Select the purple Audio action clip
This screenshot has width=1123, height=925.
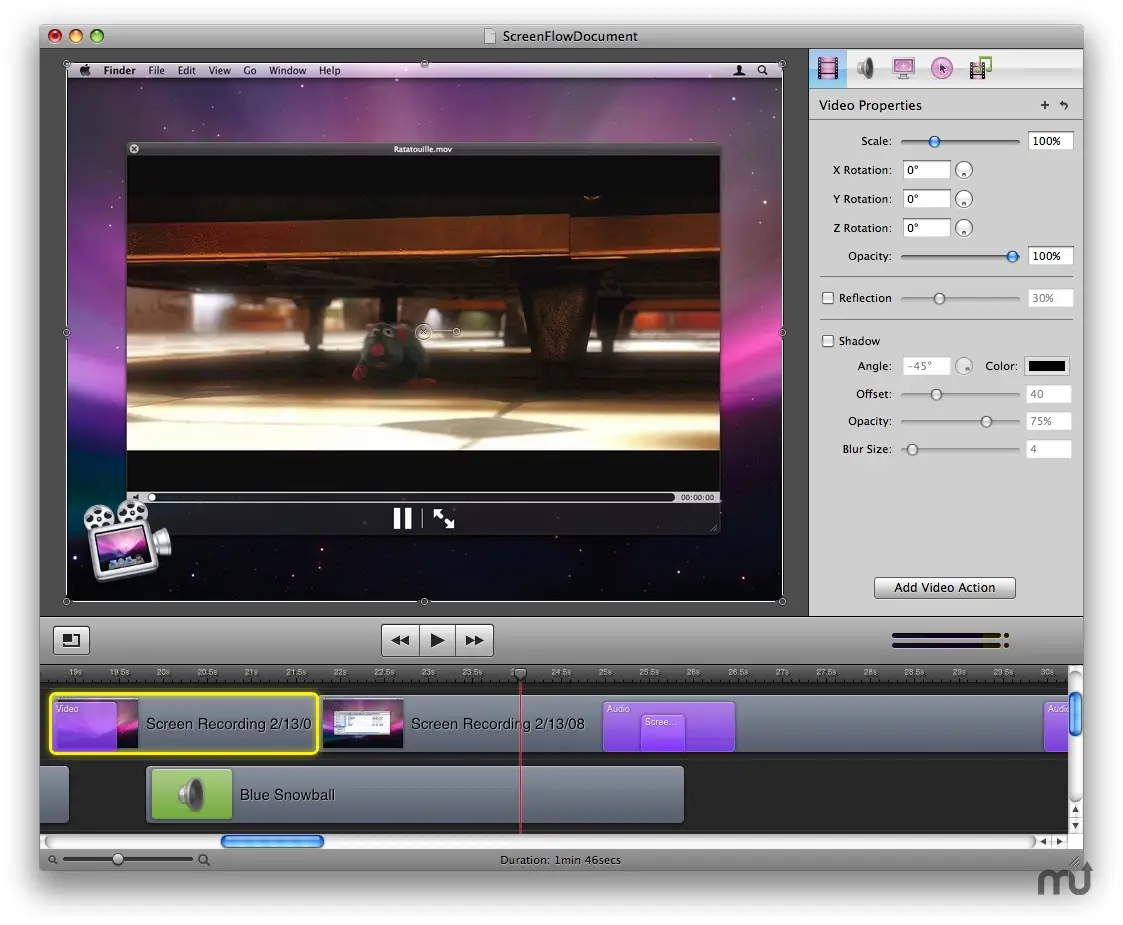pos(668,726)
